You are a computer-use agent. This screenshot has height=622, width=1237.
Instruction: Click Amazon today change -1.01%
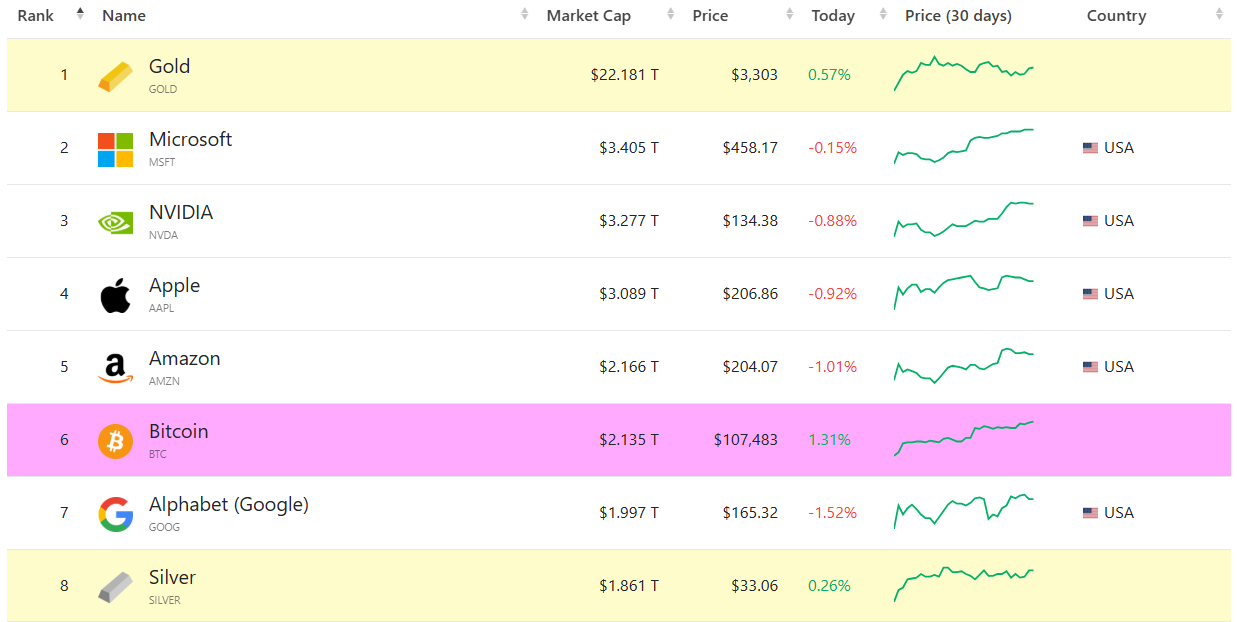click(833, 367)
